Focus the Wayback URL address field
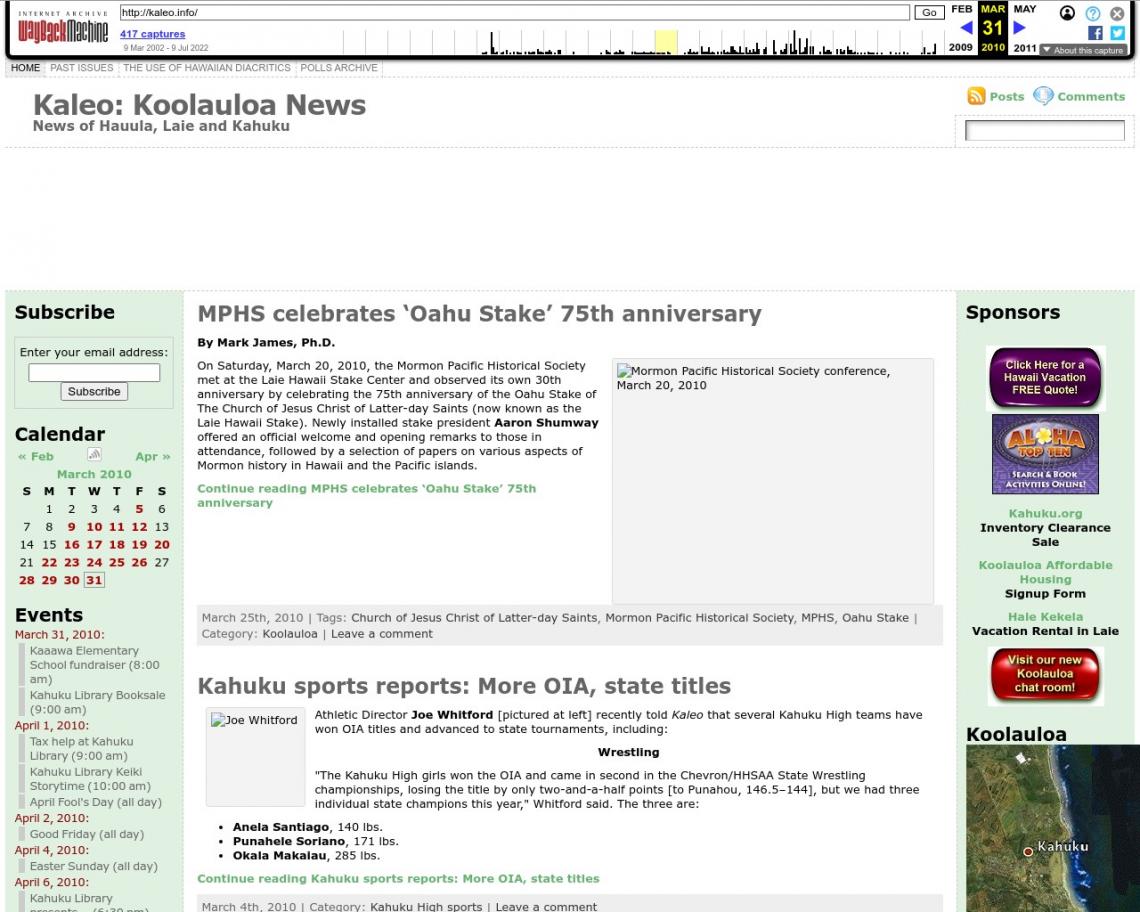This screenshot has width=1140, height=912. coord(514,12)
